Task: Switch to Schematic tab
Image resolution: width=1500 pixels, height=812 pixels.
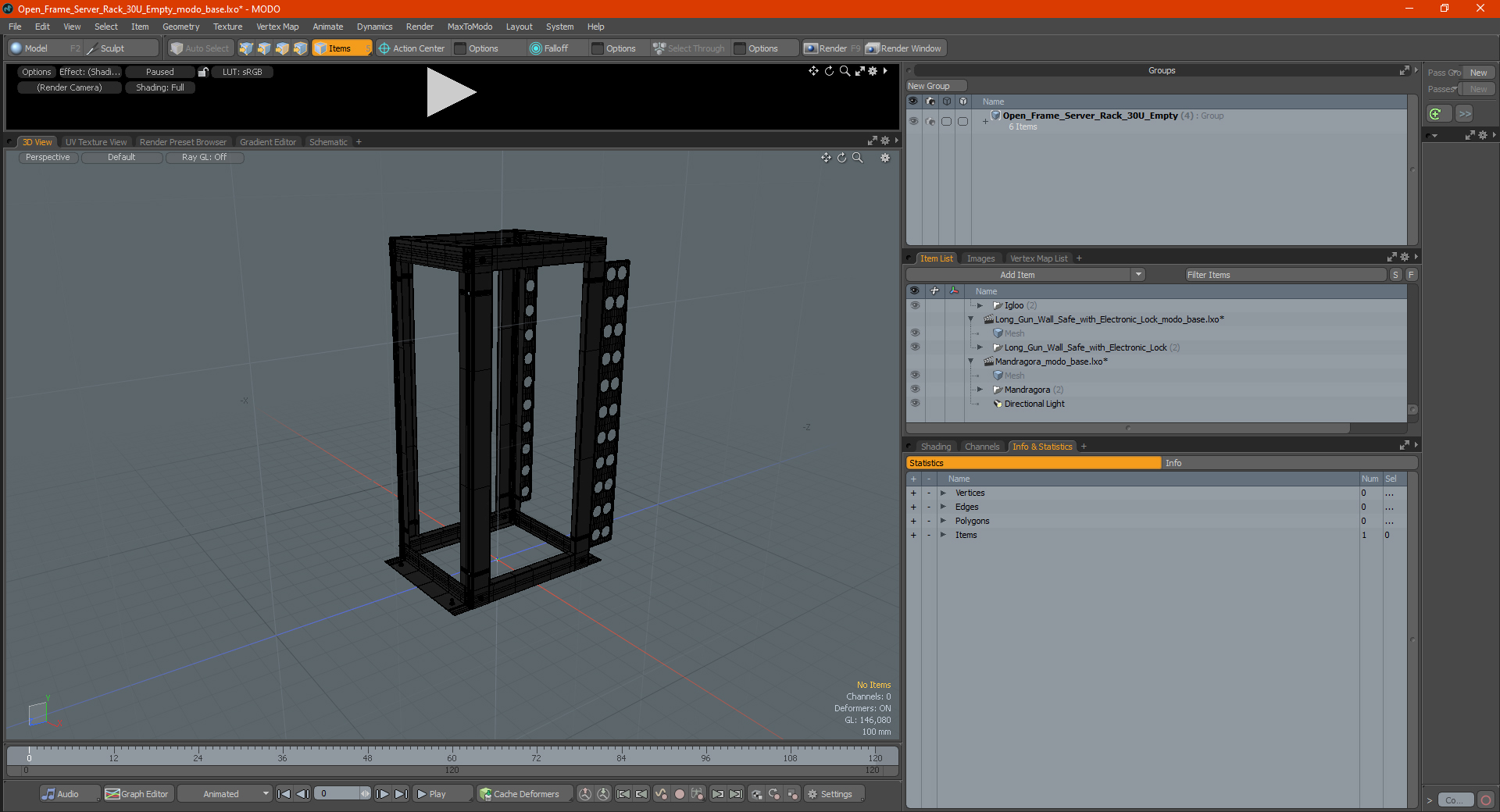Action: click(x=328, y=142)
